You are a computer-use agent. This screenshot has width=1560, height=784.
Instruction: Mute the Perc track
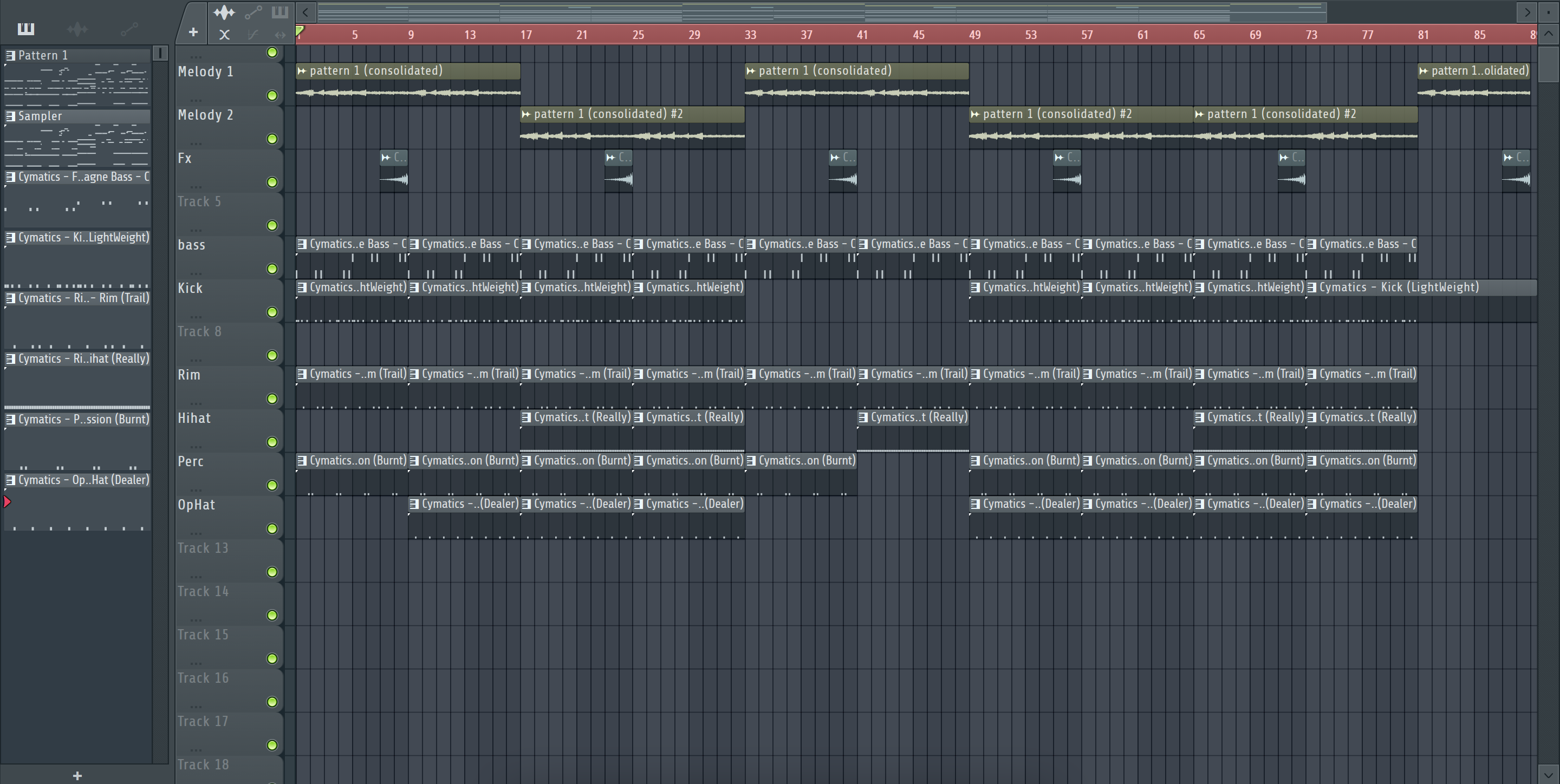(x=272, y=486)
